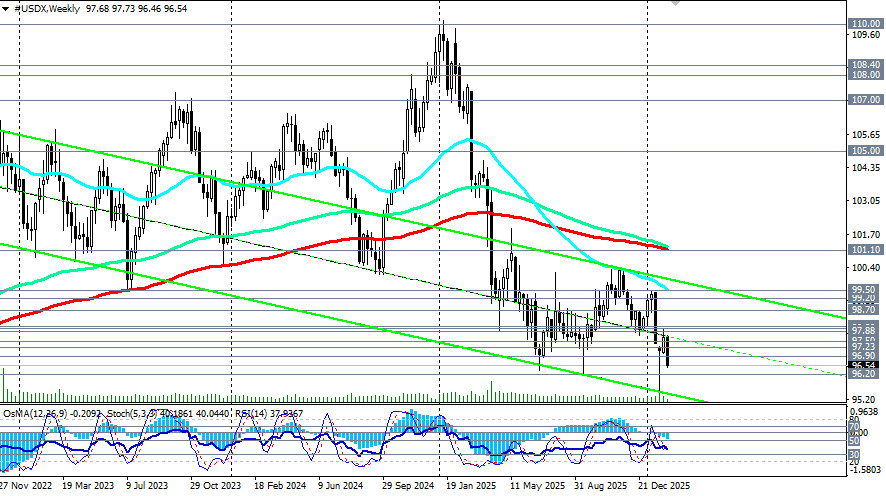Screen dimensions: 886x496
Task: Click the 95.20 price scale value
Action: coord(863,399)
